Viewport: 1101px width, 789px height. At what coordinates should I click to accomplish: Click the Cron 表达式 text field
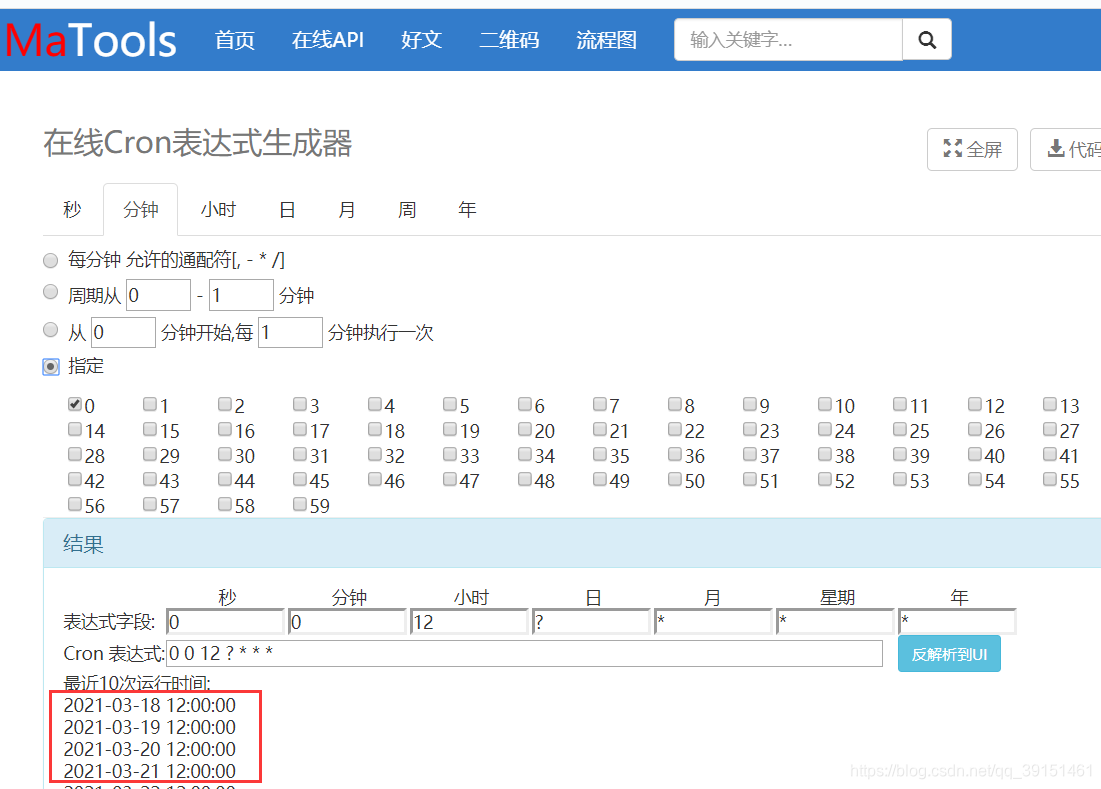click(525, 654)
